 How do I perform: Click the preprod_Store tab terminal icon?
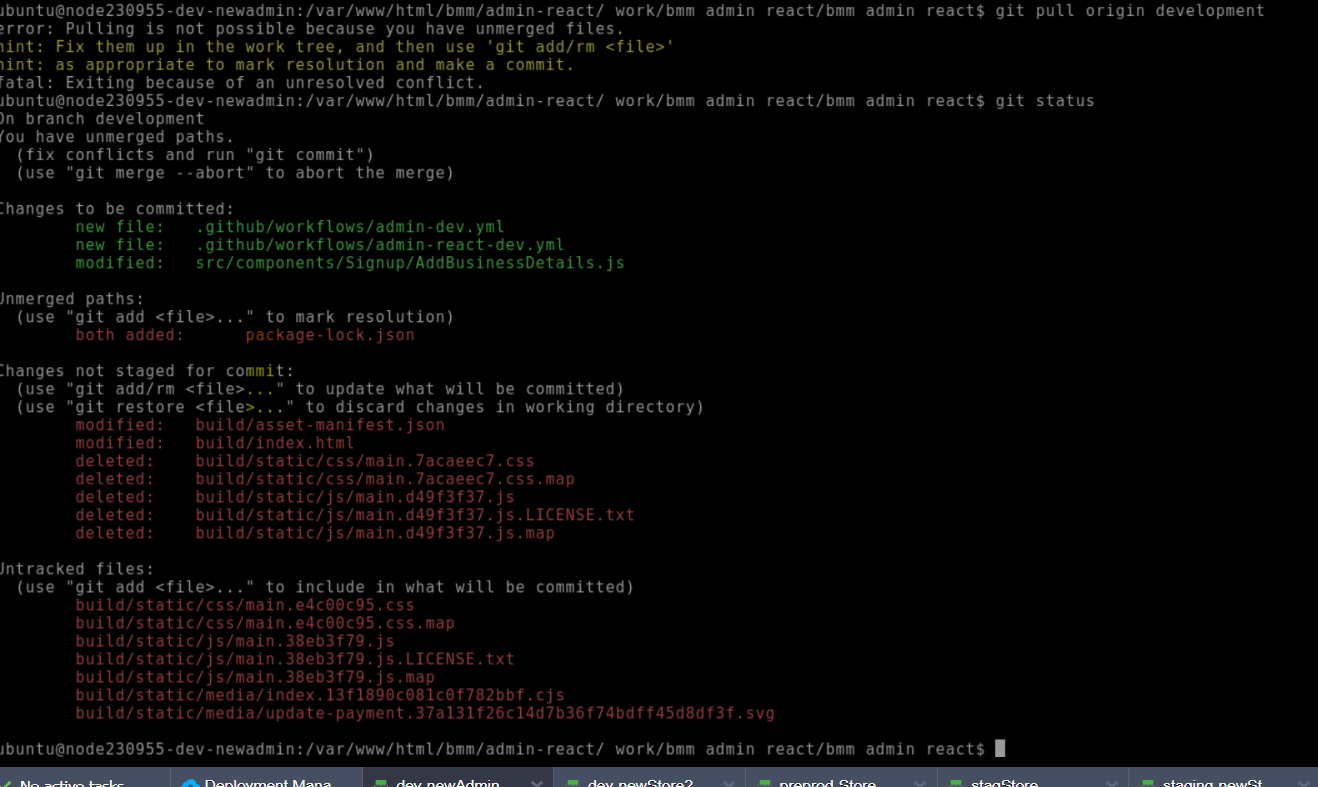tap(765, 784)
